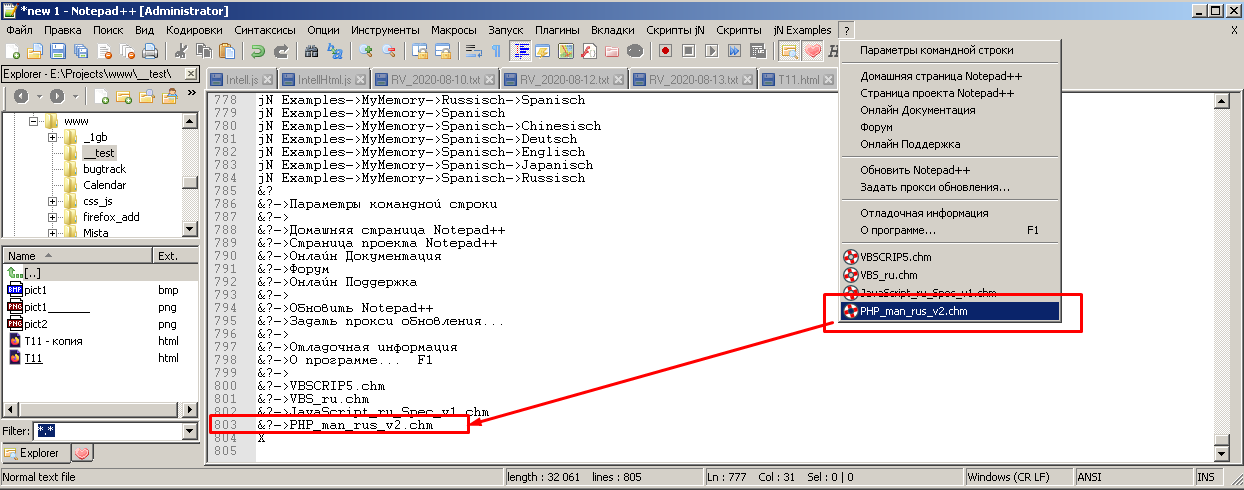Click the Zoom Out magnifier icon
1244x490 pixels.
[389, 50]
